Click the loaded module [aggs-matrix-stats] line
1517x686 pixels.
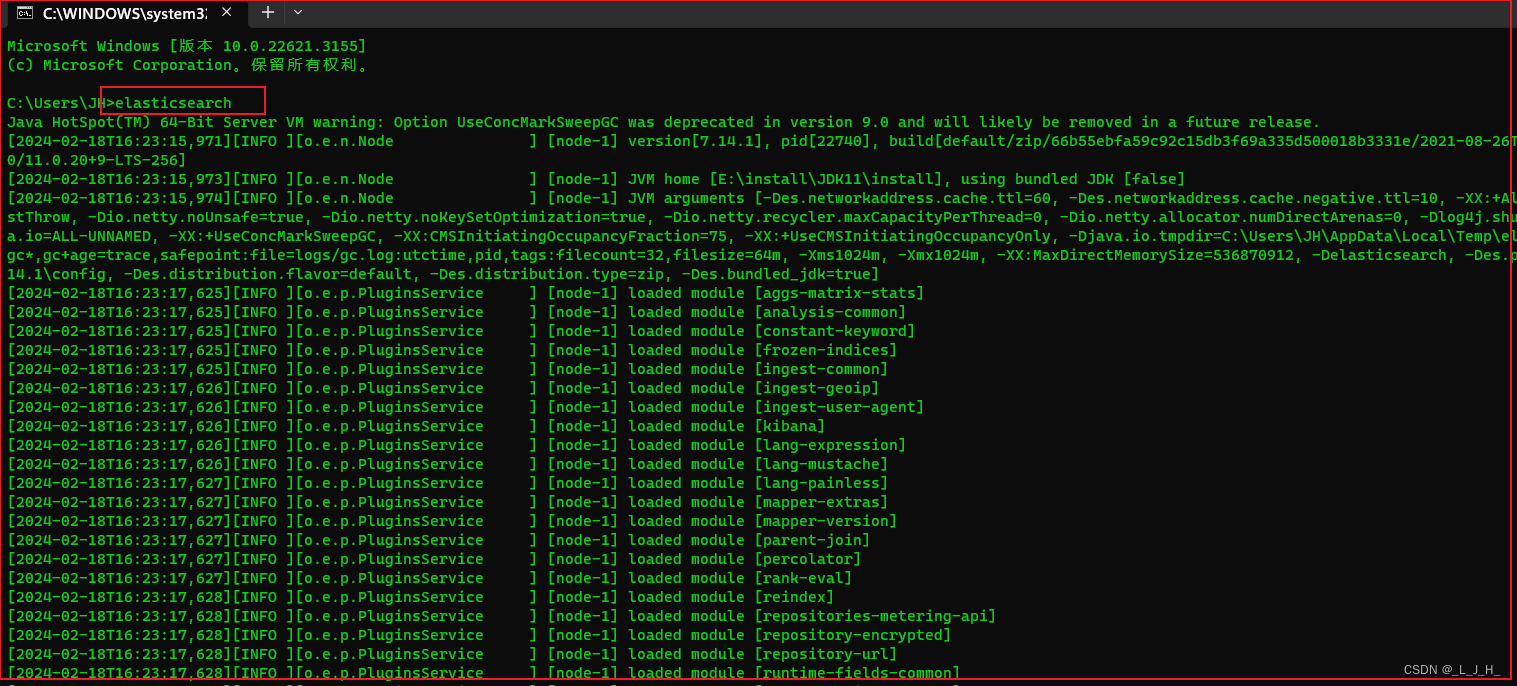465,293
